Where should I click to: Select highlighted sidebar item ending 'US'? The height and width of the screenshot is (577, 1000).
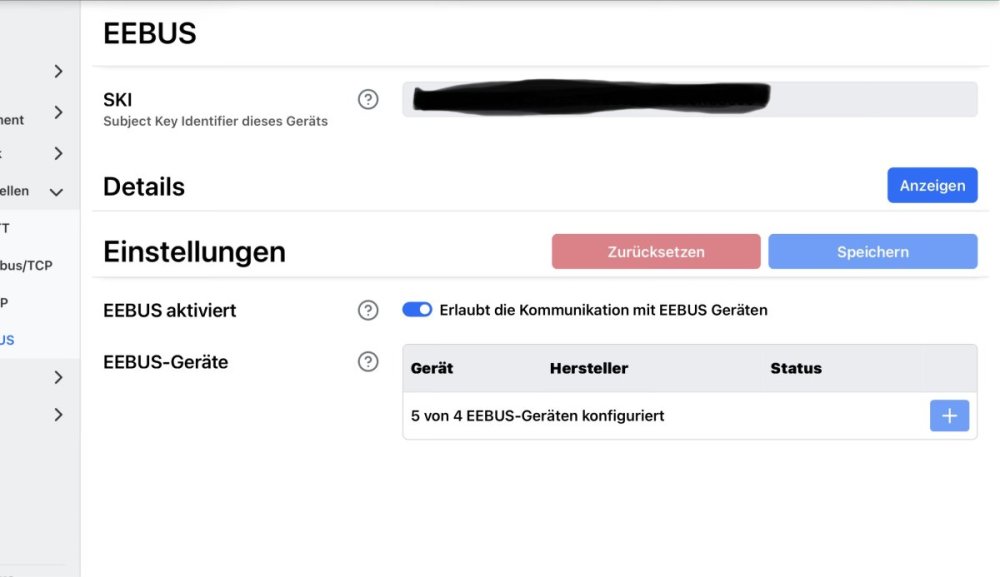[7, 340]
